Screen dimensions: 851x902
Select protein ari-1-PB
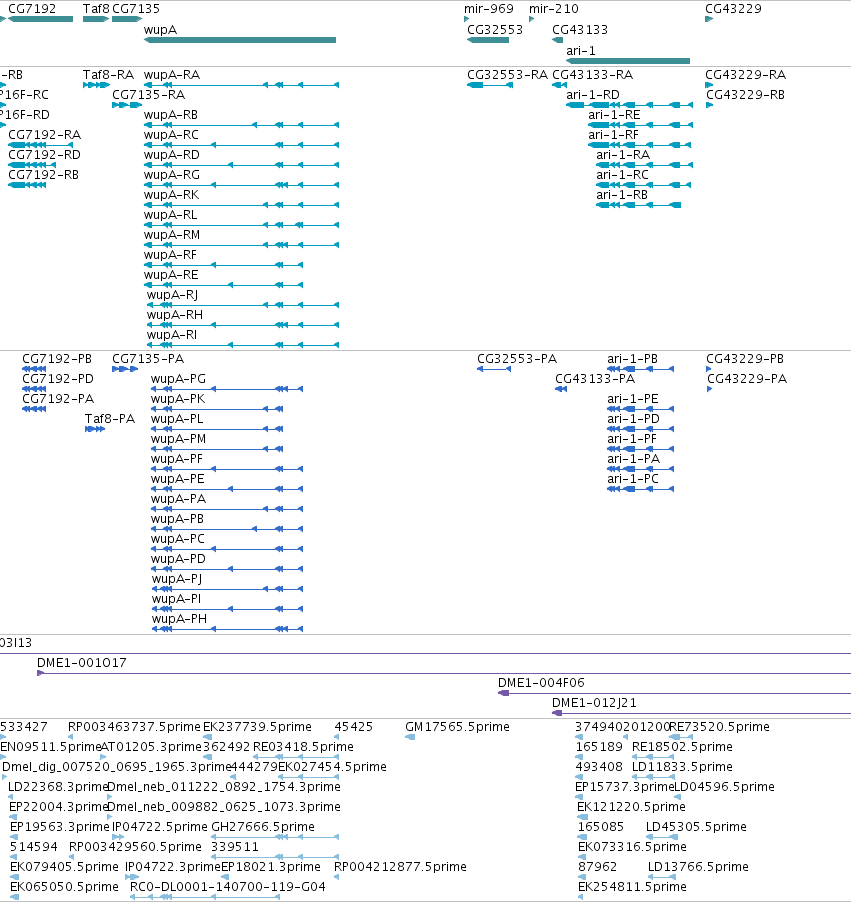click(x=640, y=369)
